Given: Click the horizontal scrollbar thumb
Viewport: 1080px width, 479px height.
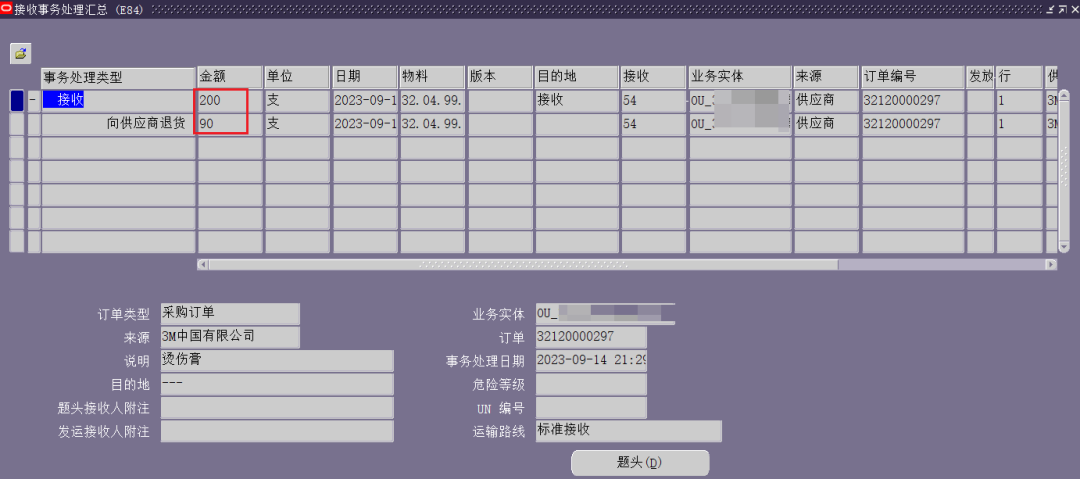Looking at the screenshot, I should point(523,264).
